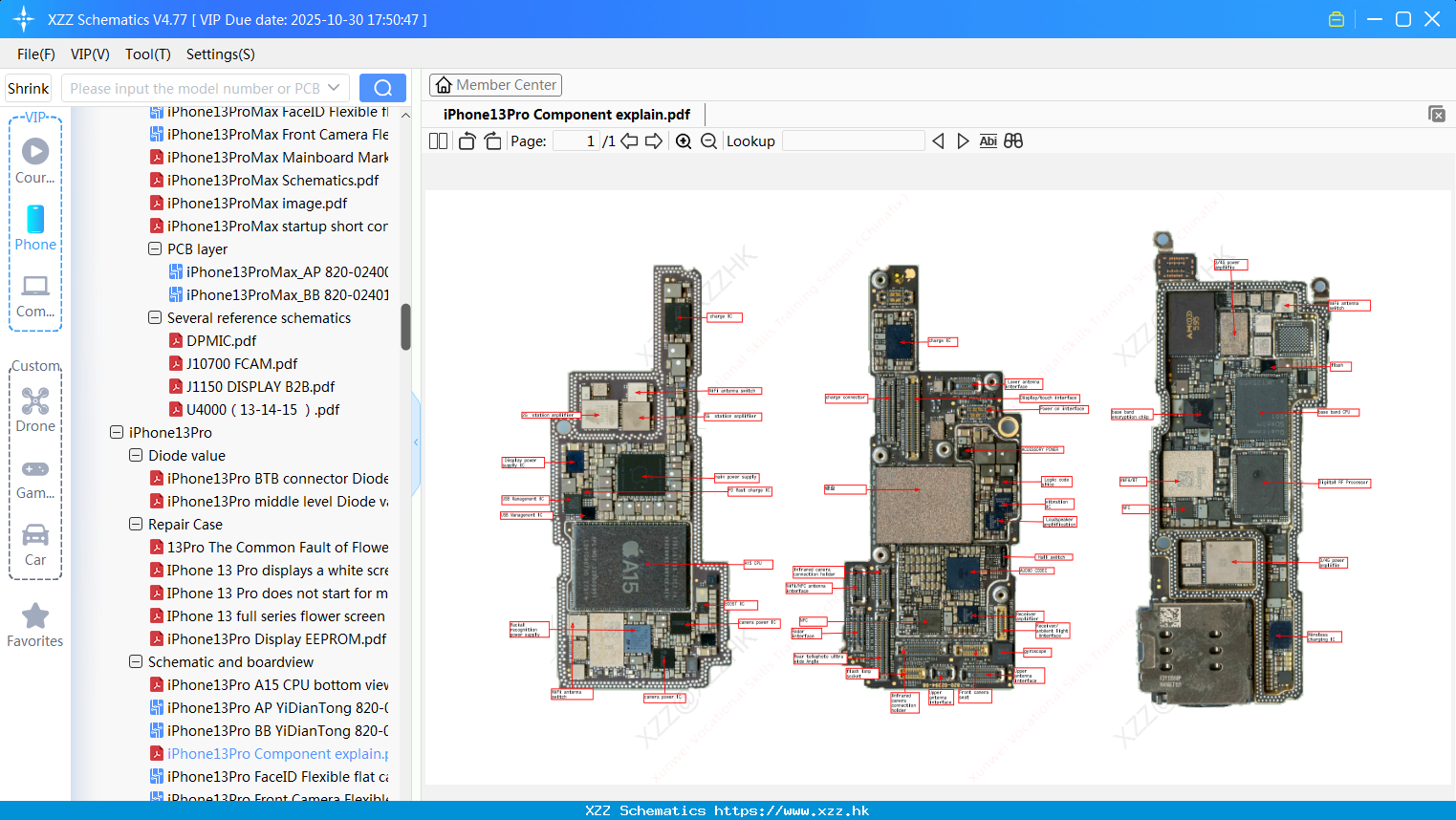Click the yellow toolbox icon in title bar
The height and width of the screenshot is (820, 1456).
tap(1336, 19)
